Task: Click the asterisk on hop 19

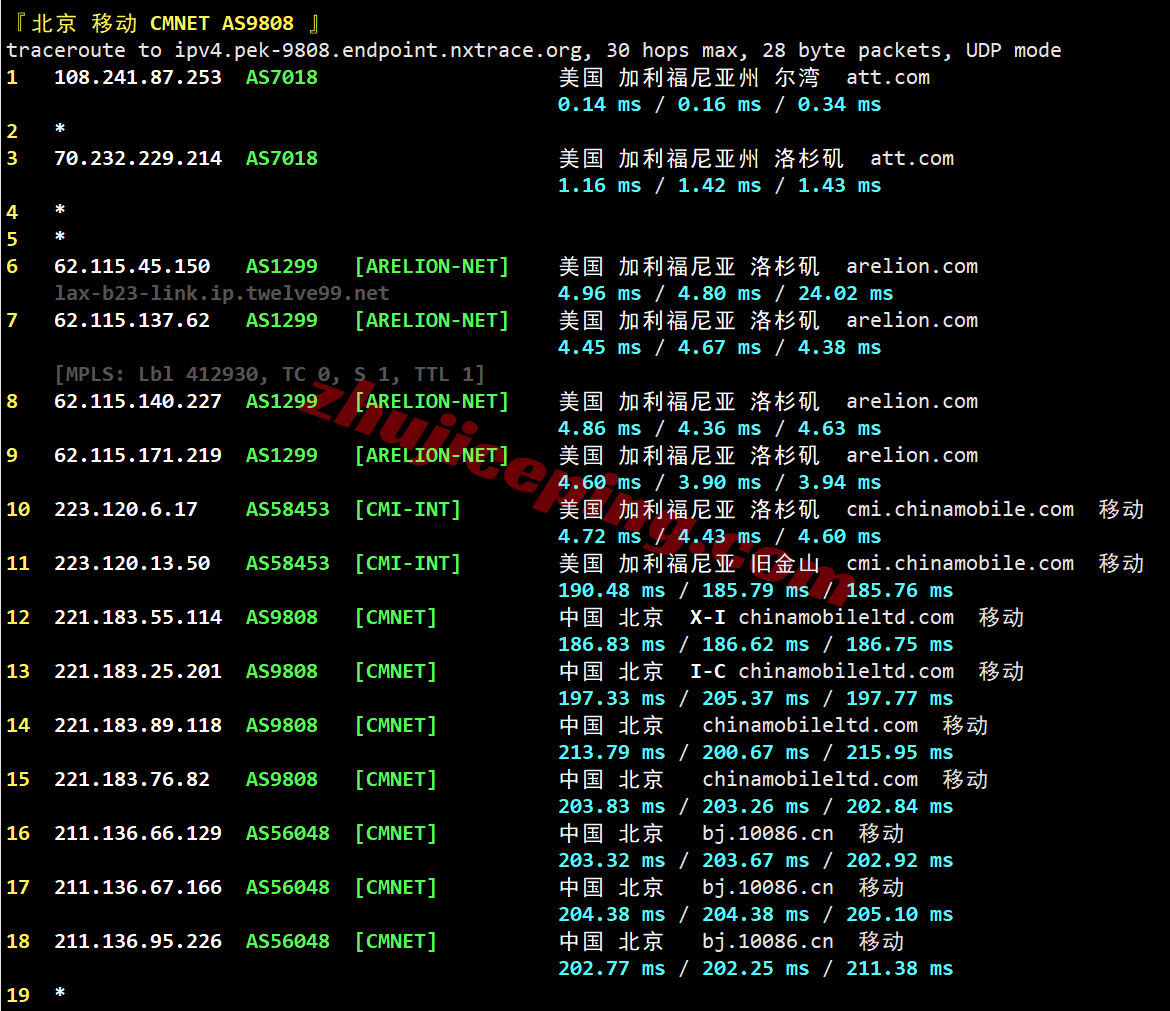Action: (60, 993)
